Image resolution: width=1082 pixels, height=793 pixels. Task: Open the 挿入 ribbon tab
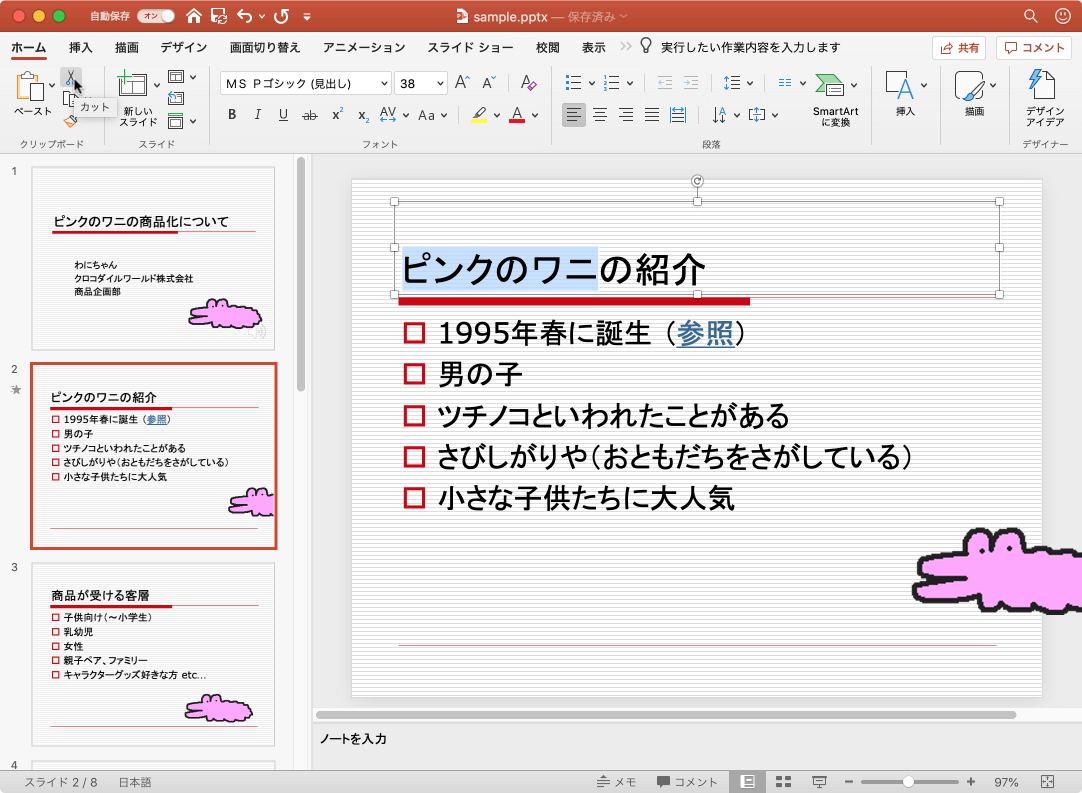click(81, 47)
